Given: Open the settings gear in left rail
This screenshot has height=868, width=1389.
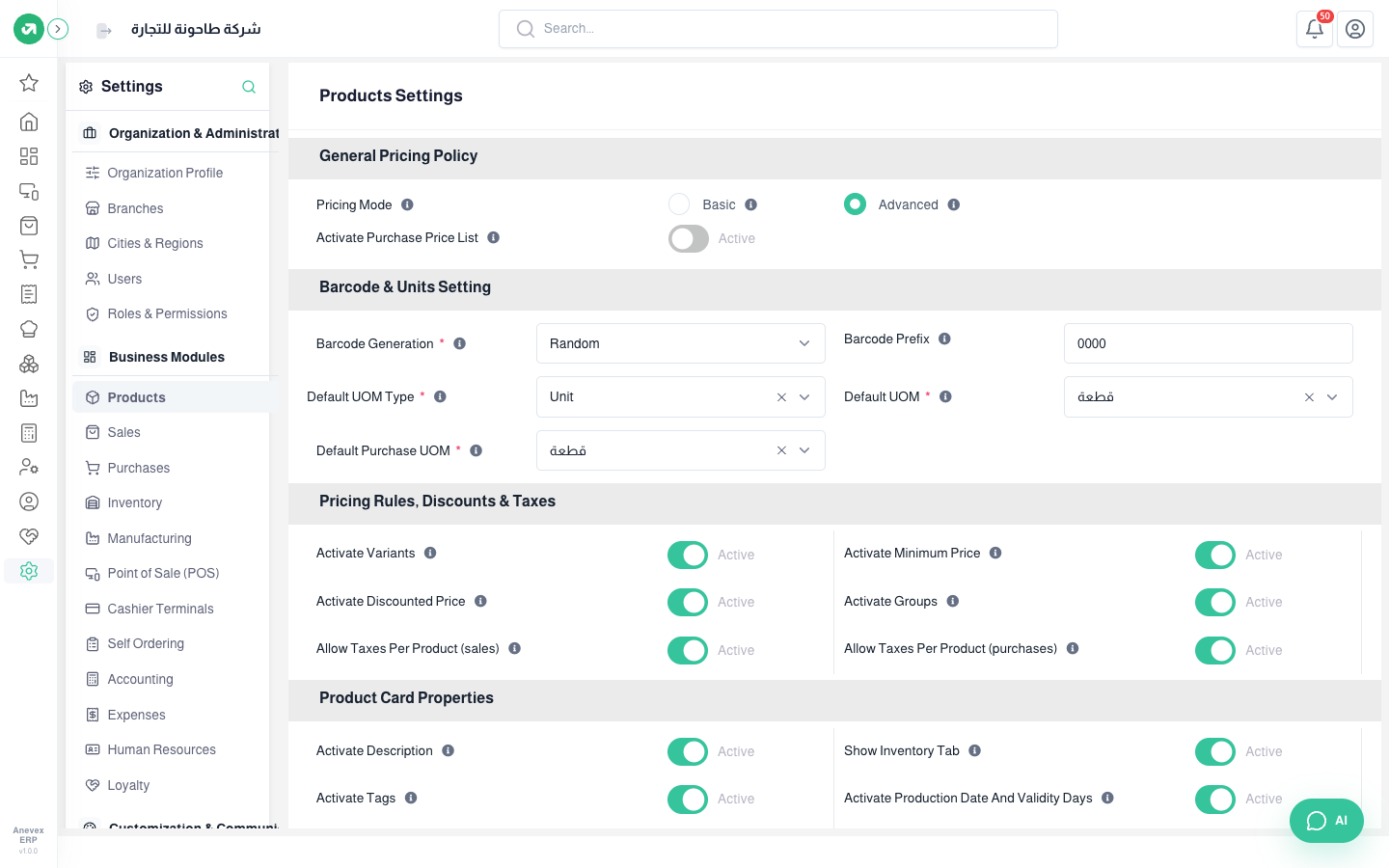Looking at the screenshot, I should point(29,571).
